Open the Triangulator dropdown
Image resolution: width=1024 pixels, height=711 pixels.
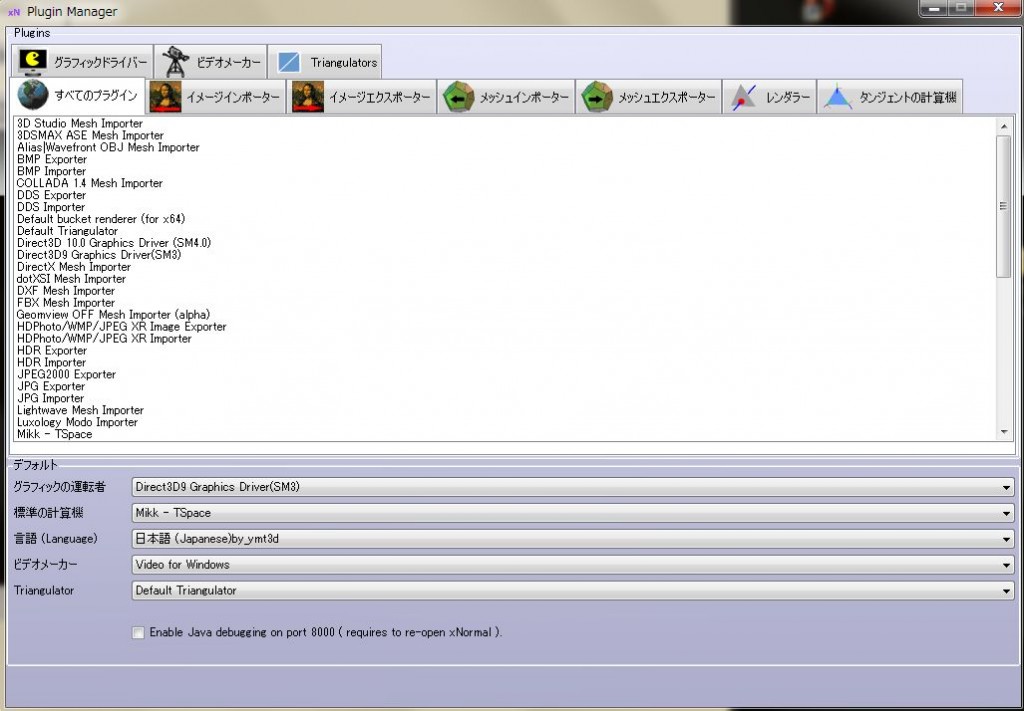pyautogui.click(x=1006, y=591)
